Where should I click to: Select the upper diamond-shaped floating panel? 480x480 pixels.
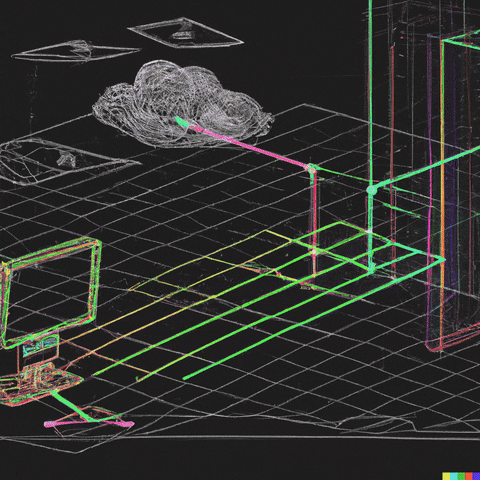point(185,33)
